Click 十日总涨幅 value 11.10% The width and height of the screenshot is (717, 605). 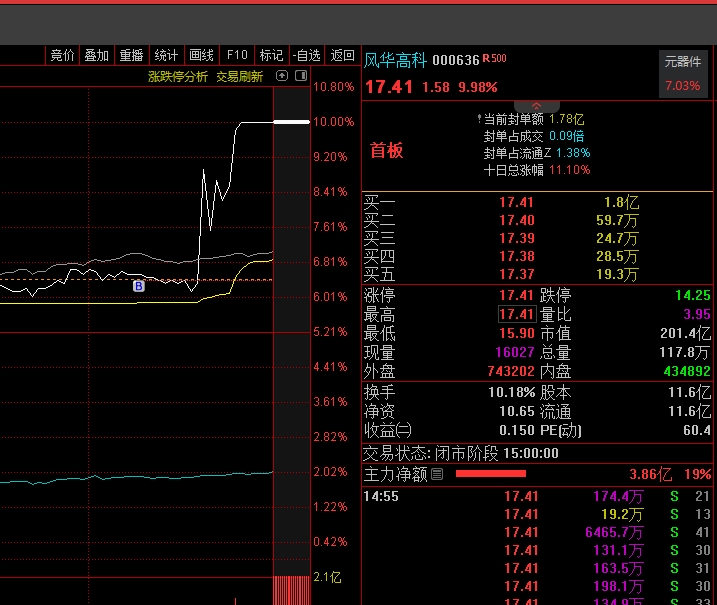(569, 170)
